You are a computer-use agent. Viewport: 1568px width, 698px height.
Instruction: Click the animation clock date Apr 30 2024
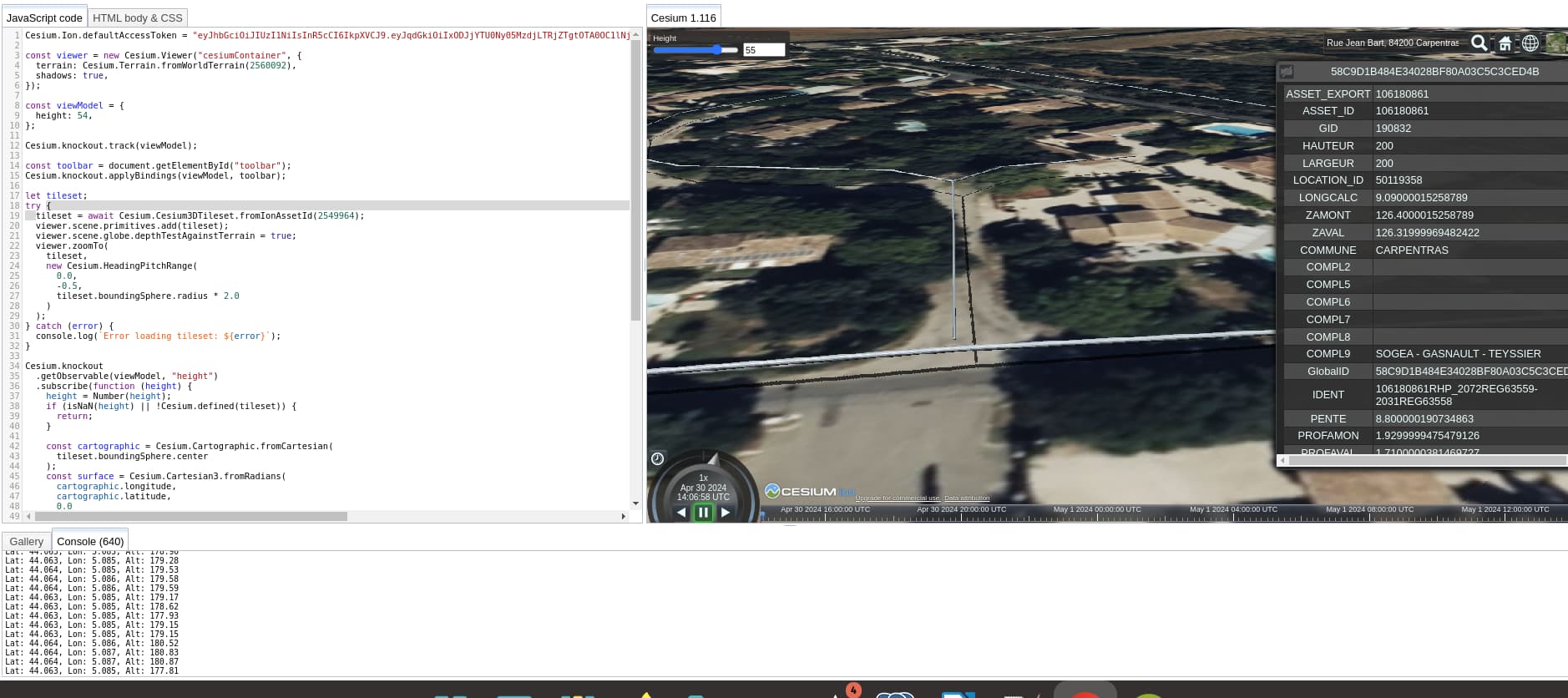click(x=703, y=488)
